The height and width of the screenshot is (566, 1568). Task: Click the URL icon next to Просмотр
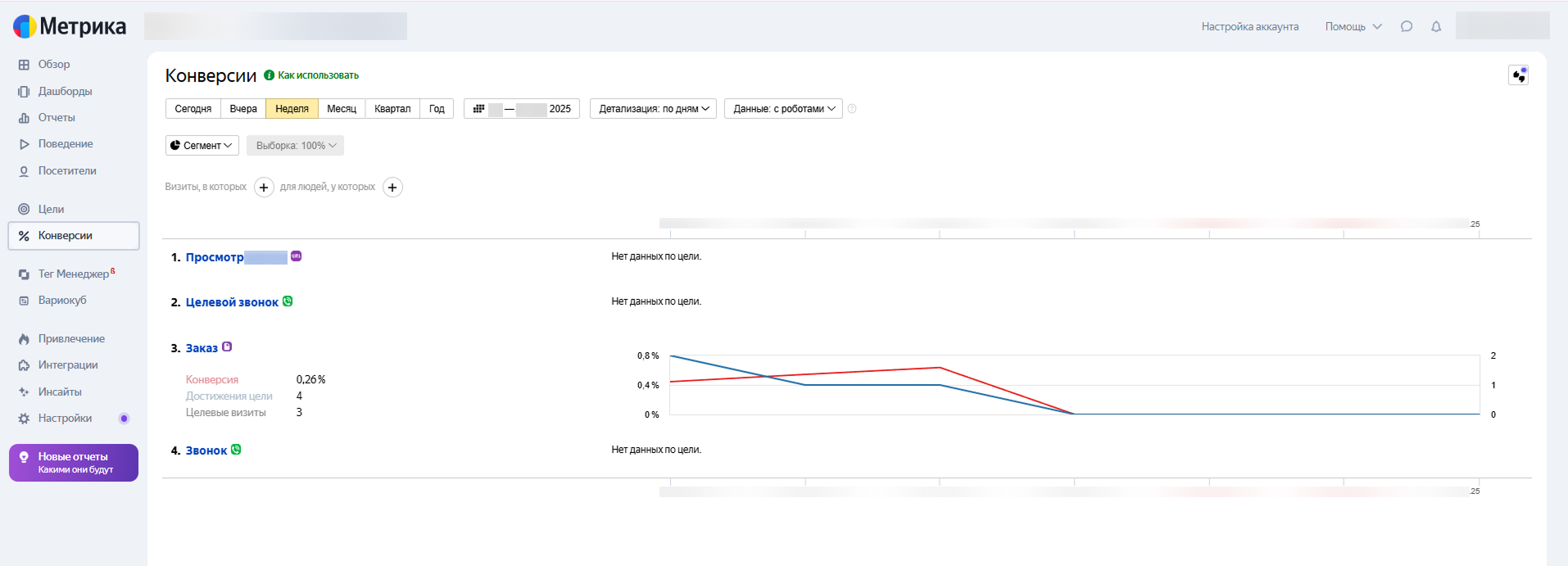(297, 256)
